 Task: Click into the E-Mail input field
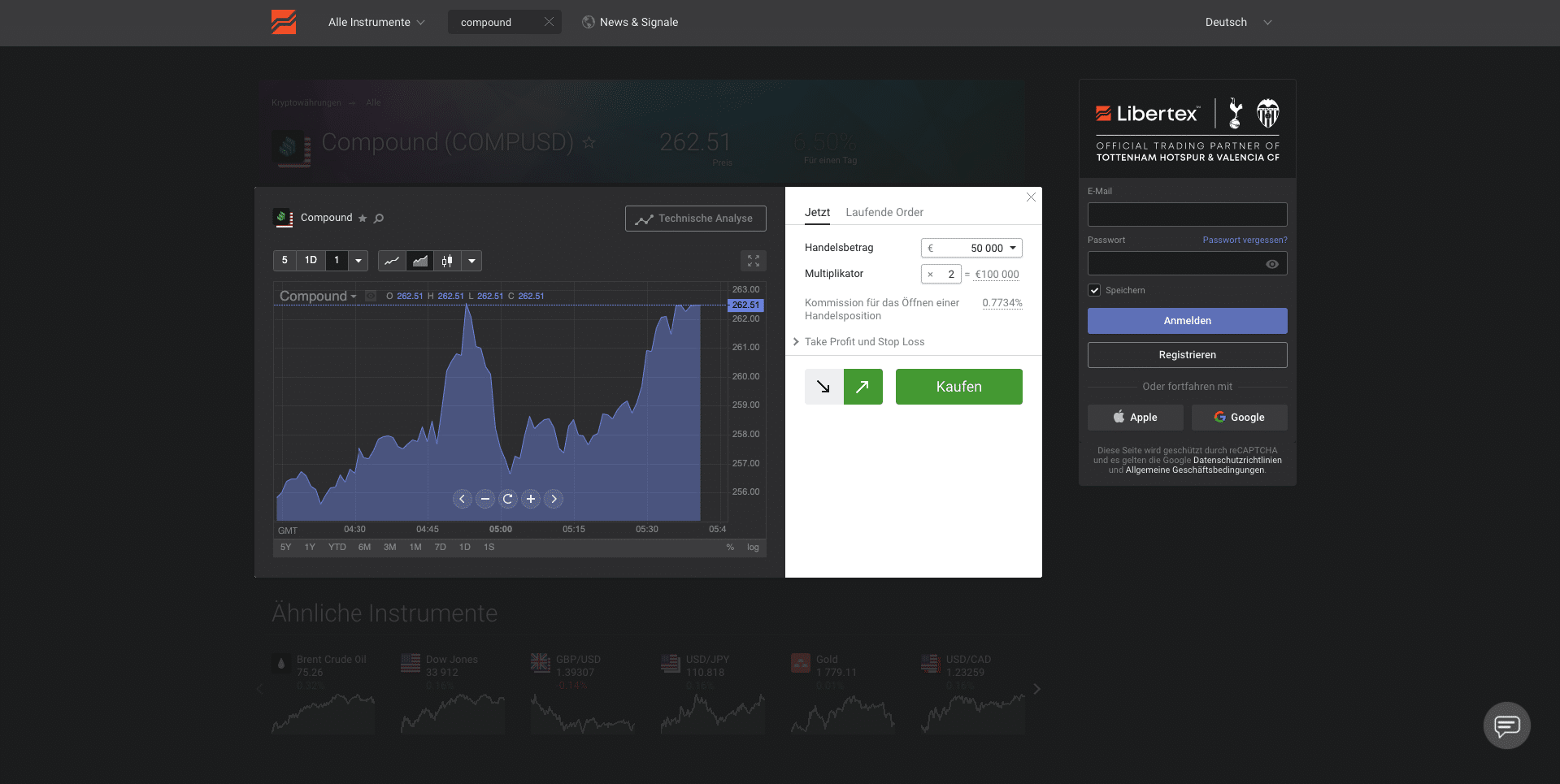pos(1187,214)
